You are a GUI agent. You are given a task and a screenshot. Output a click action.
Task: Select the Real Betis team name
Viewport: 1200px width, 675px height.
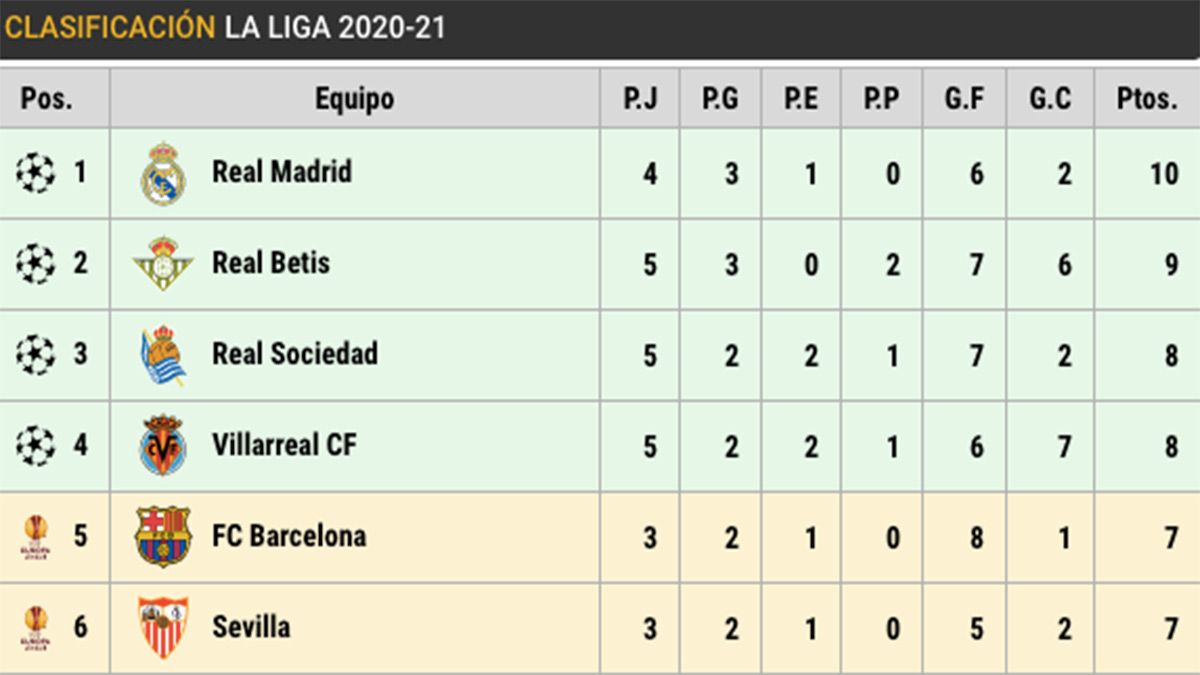pos(271,263)
